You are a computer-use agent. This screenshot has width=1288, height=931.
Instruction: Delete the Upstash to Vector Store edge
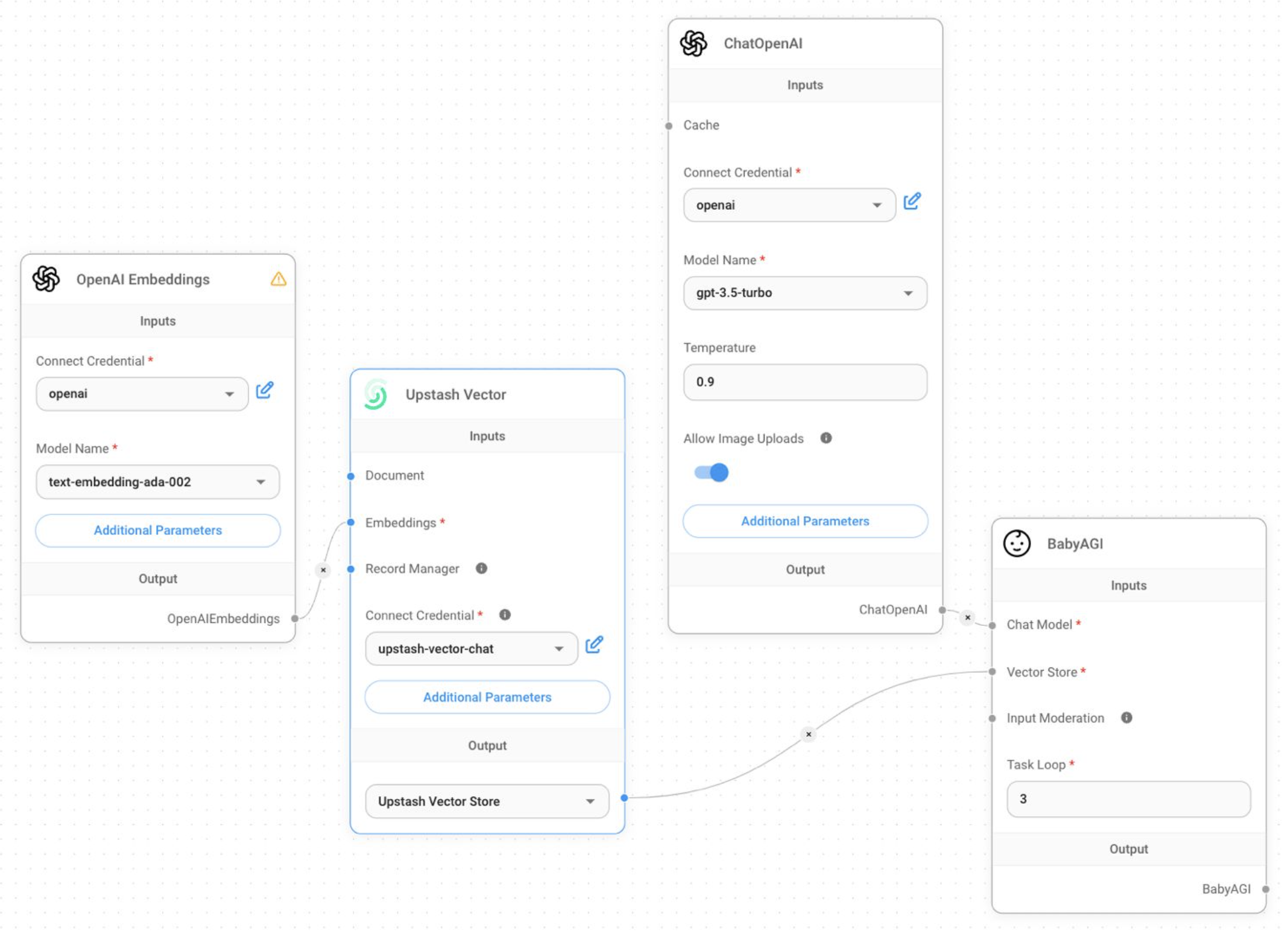tap(808, 734)
